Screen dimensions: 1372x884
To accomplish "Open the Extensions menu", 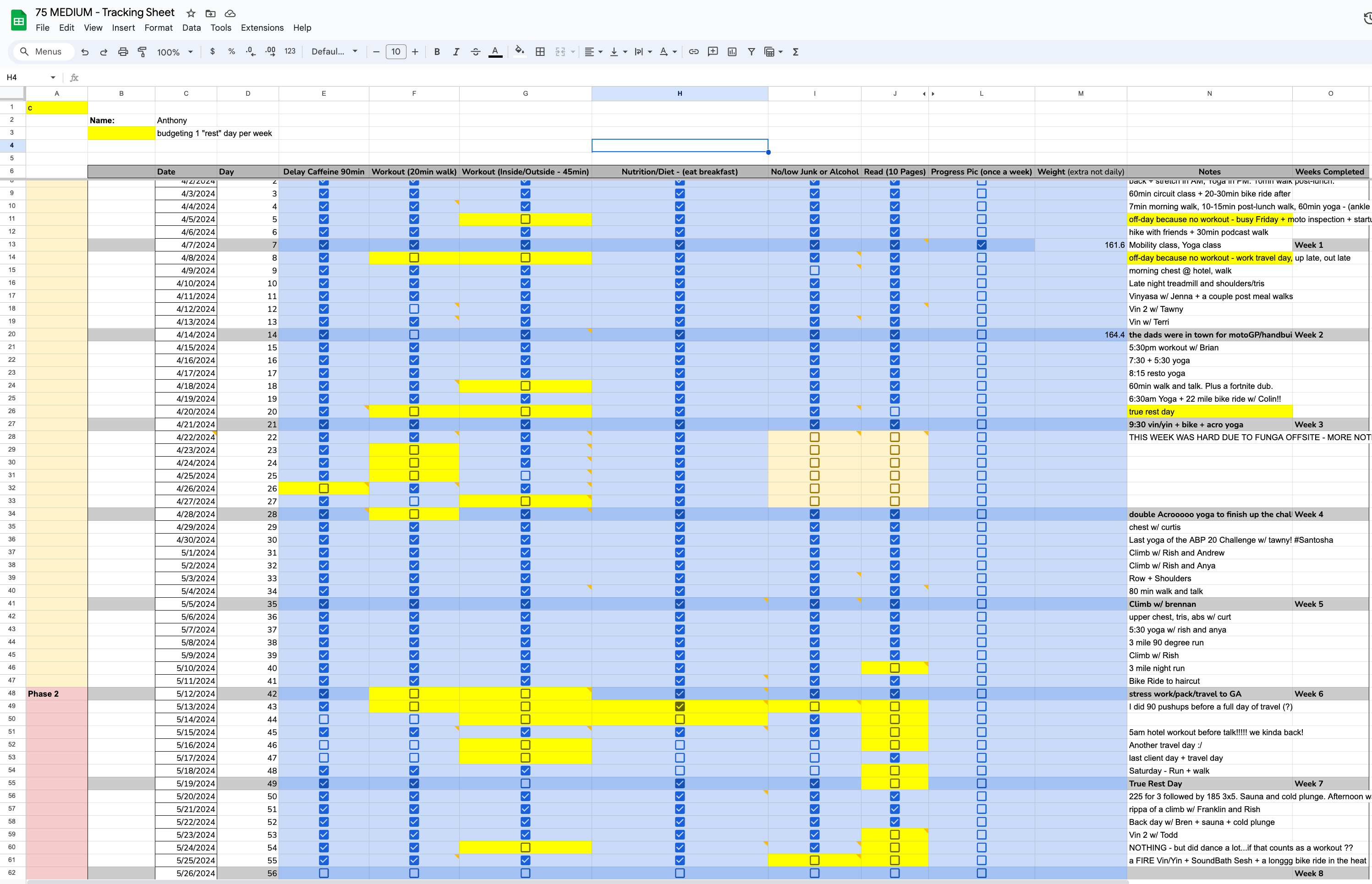I will pos(262,27).
